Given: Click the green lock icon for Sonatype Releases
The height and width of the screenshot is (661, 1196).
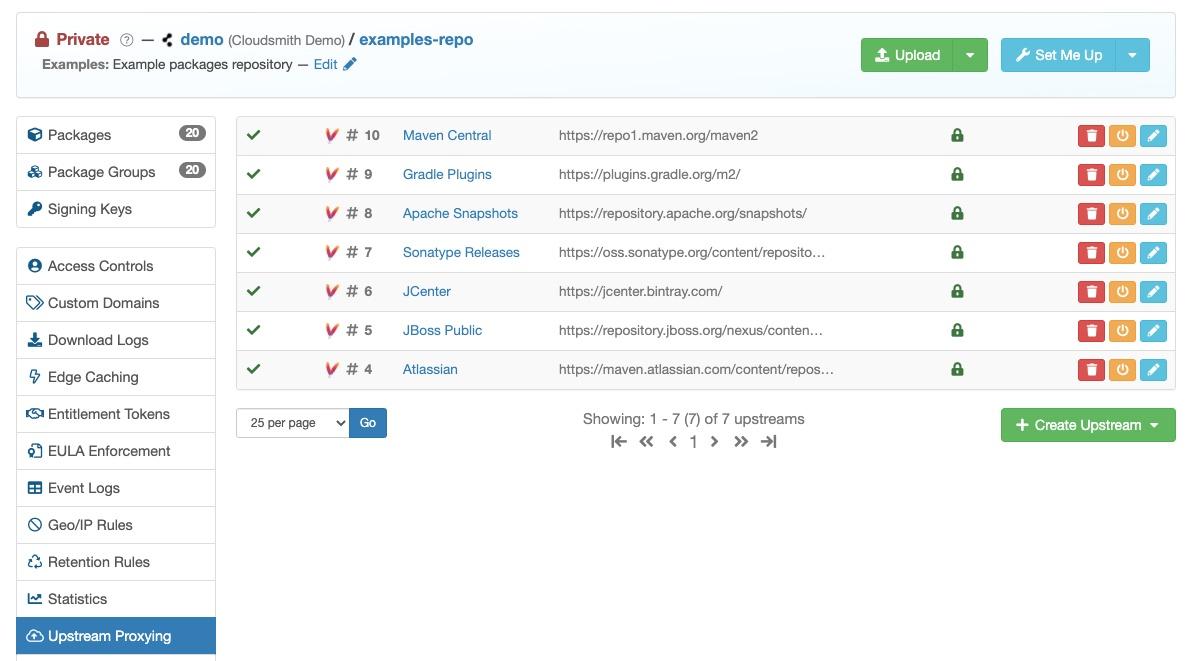Looking at the screenshot, I should (x=957, y=252).
